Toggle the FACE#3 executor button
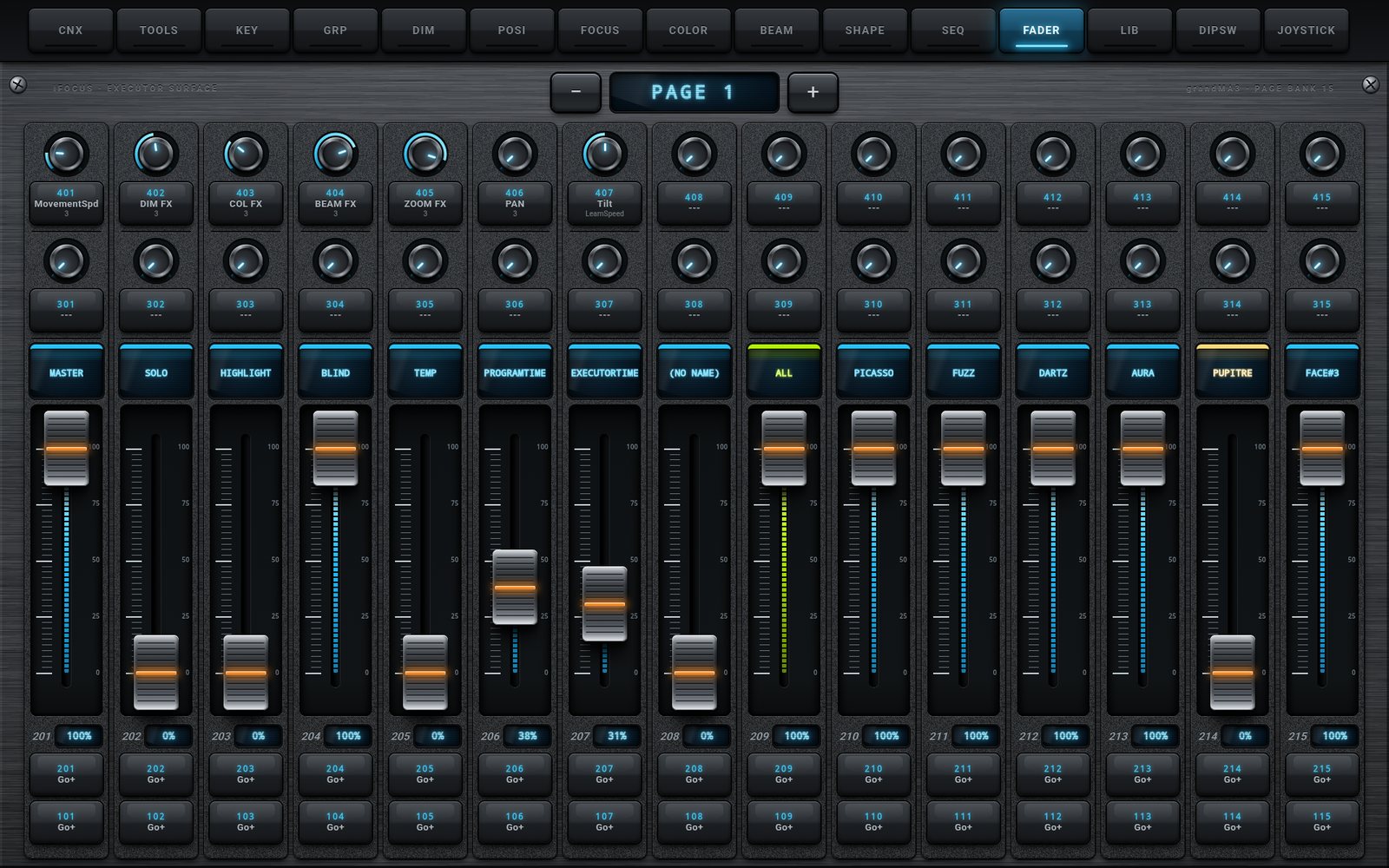The image size is (1389, 868). point(1322,372)
